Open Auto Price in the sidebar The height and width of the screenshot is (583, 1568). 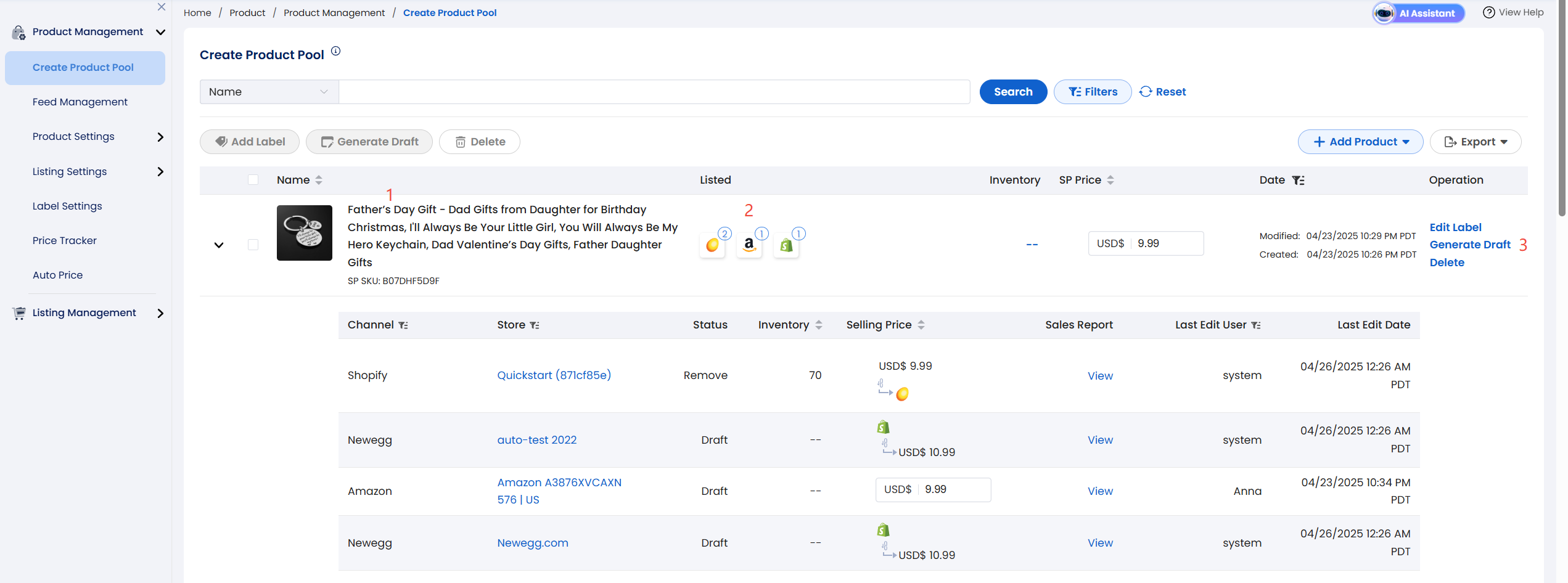pos(57,275)
